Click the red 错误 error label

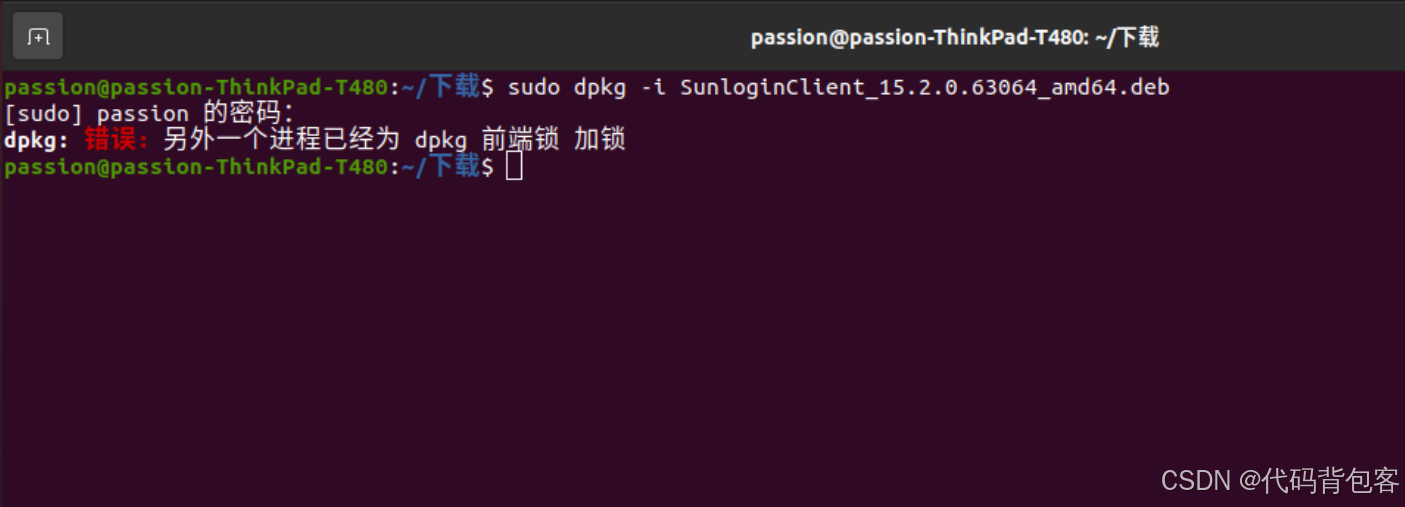point(116,139)
